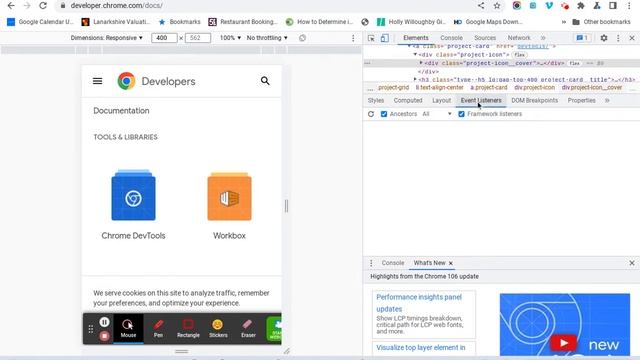Screen dimensions: 640x360
Task: Open the 100% zoom dropdown
Action: point(230,38)
